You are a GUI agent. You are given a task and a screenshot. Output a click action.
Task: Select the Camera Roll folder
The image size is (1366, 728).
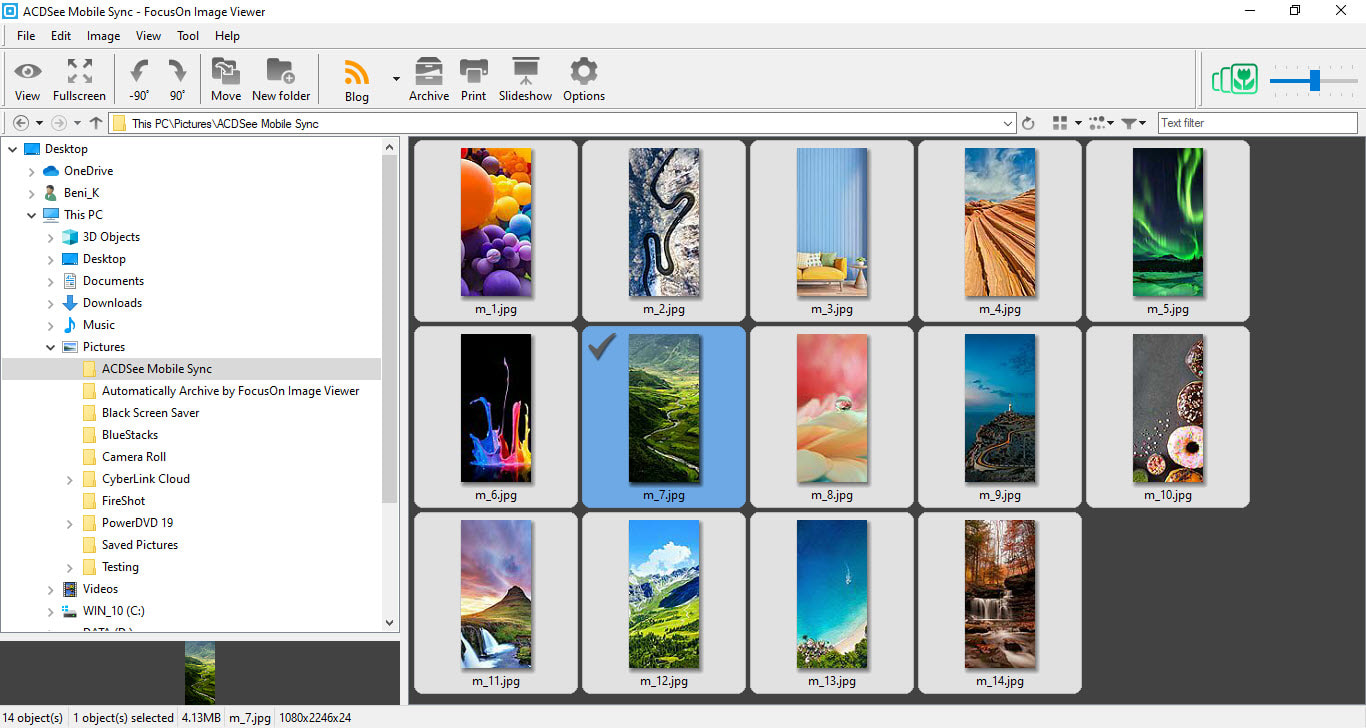pos(134,457)
